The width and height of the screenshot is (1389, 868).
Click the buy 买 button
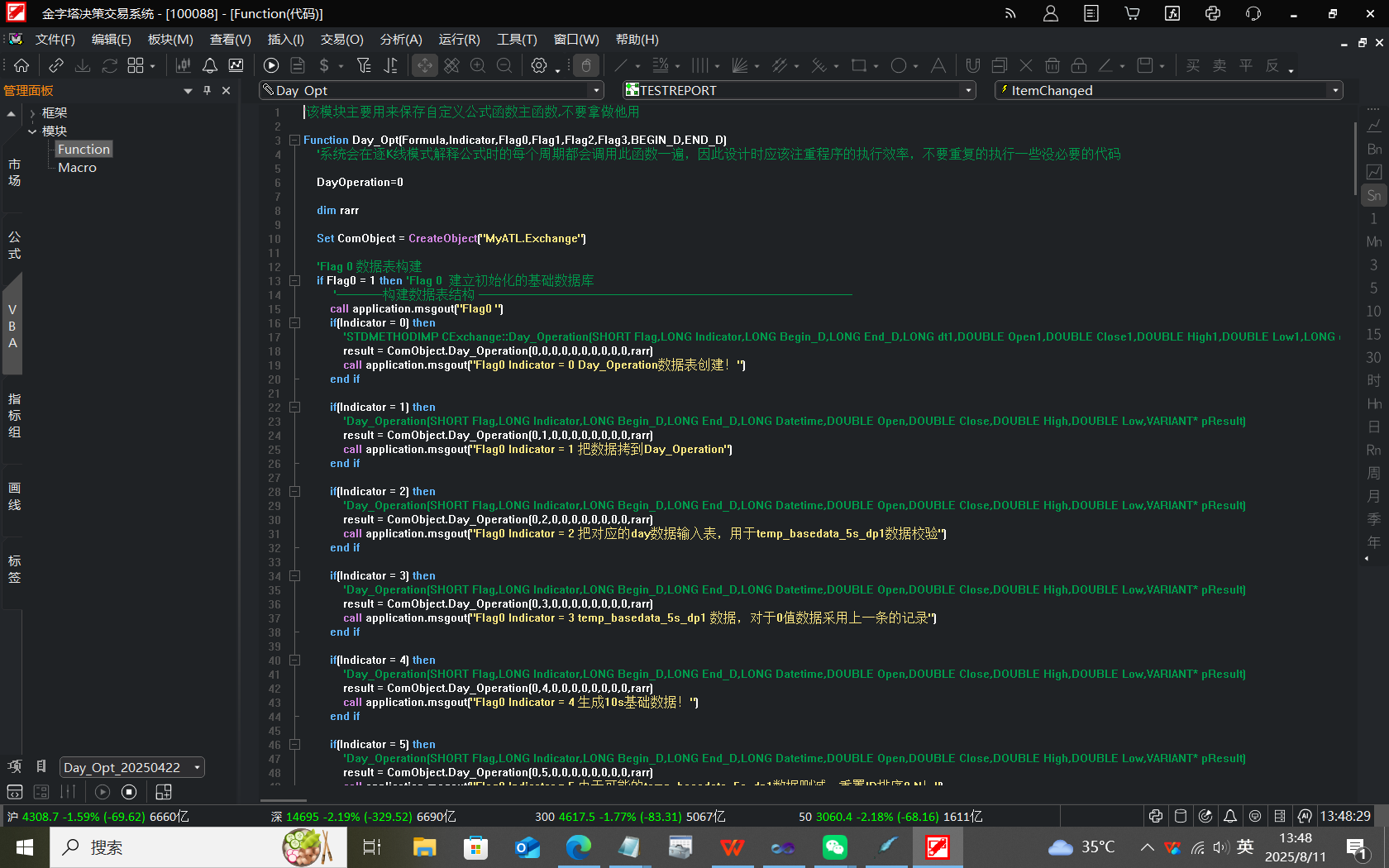point(1193,65)
